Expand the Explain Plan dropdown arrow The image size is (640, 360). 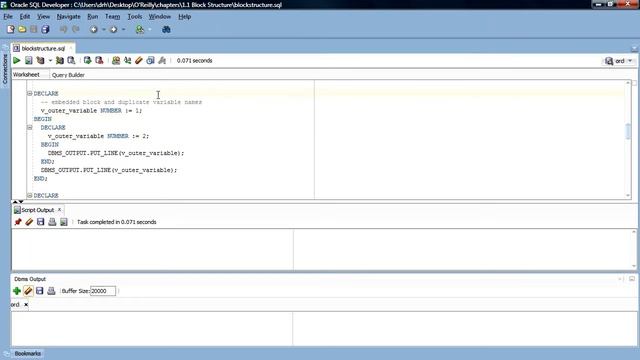coord(50,61)
